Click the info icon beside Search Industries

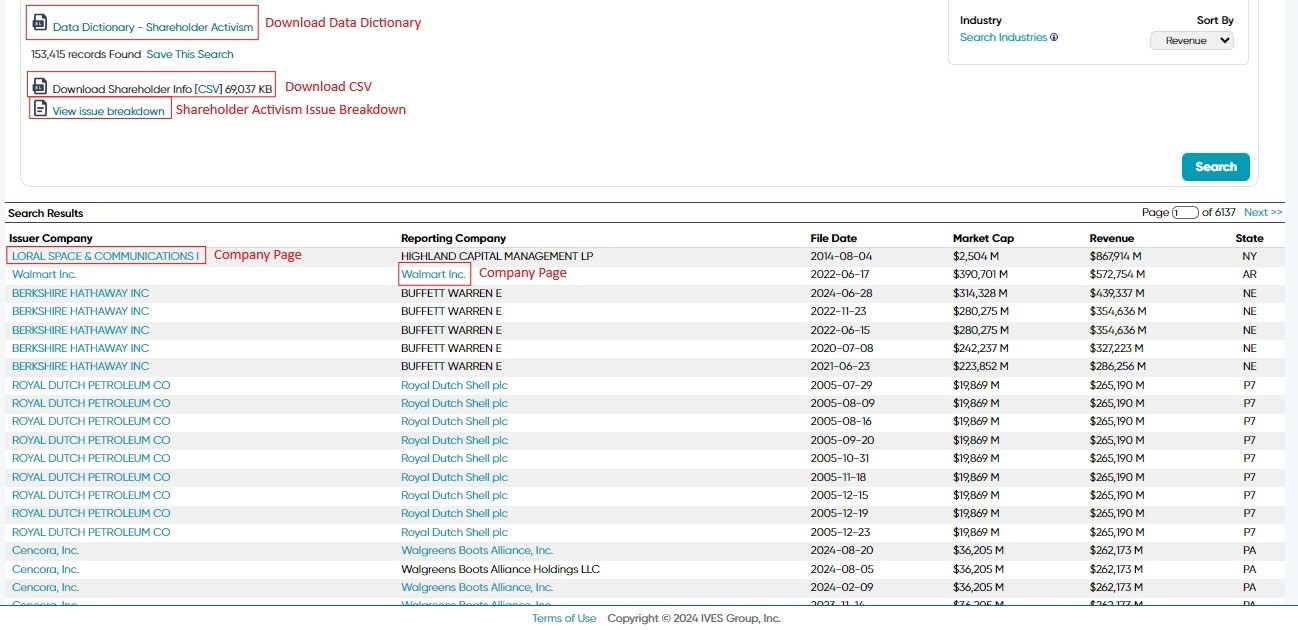(x=1054, y=38)
